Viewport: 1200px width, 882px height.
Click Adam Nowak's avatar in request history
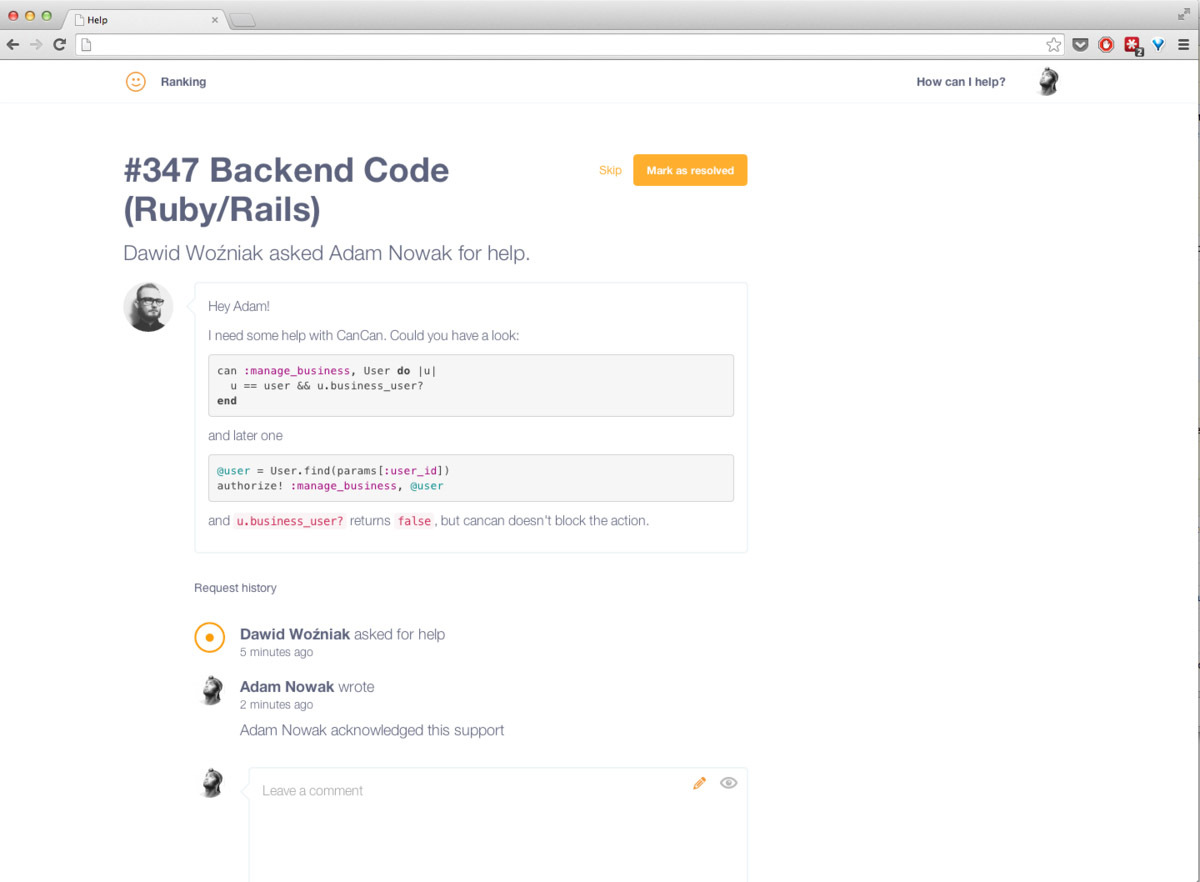[x=211, y=690]
